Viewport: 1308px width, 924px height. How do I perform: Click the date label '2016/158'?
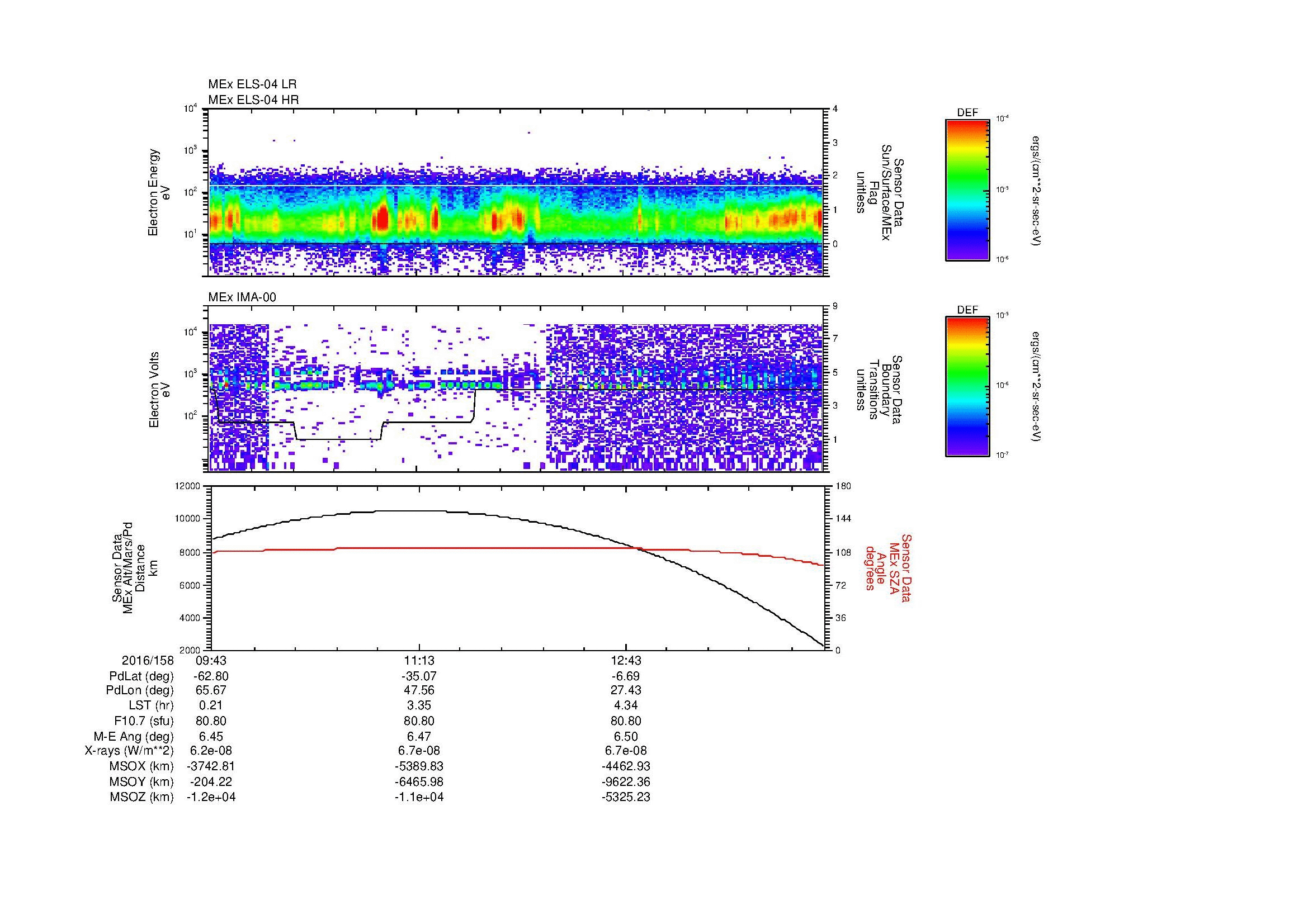click(x=148, y=661)
